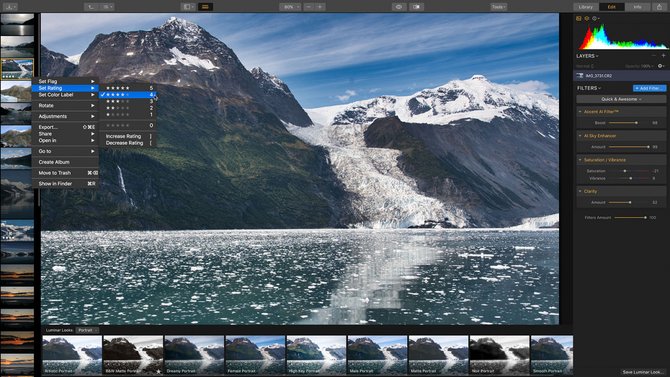Click the remove layer minus icon
This screenshot has height=377, width=670.
[654, 56]
